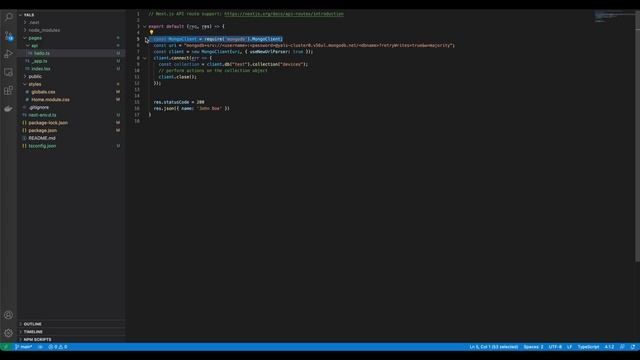Expand the TIMELINE panel
This screenshot has height=360, width=640.
click(x=71, y=331)
